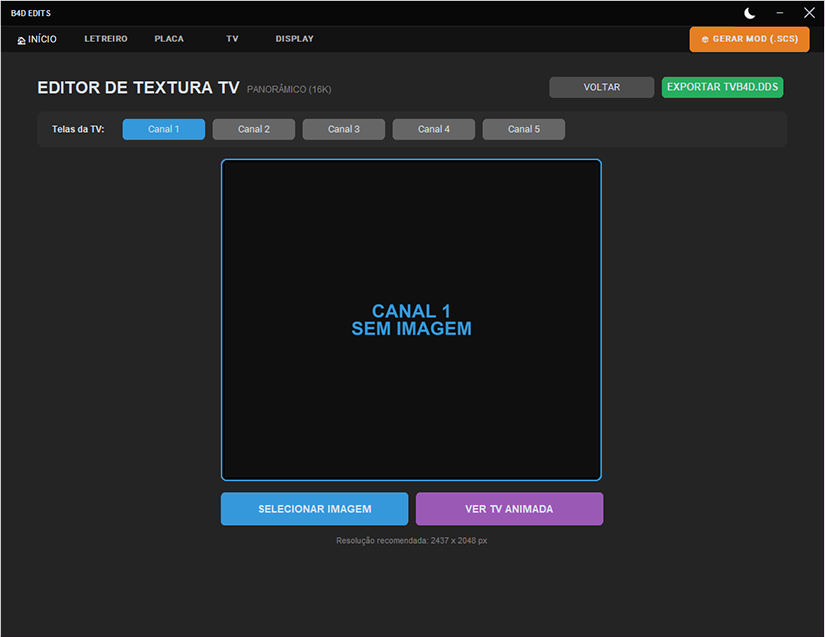Toggle dark mode with the moon icon

pos(749,13)
